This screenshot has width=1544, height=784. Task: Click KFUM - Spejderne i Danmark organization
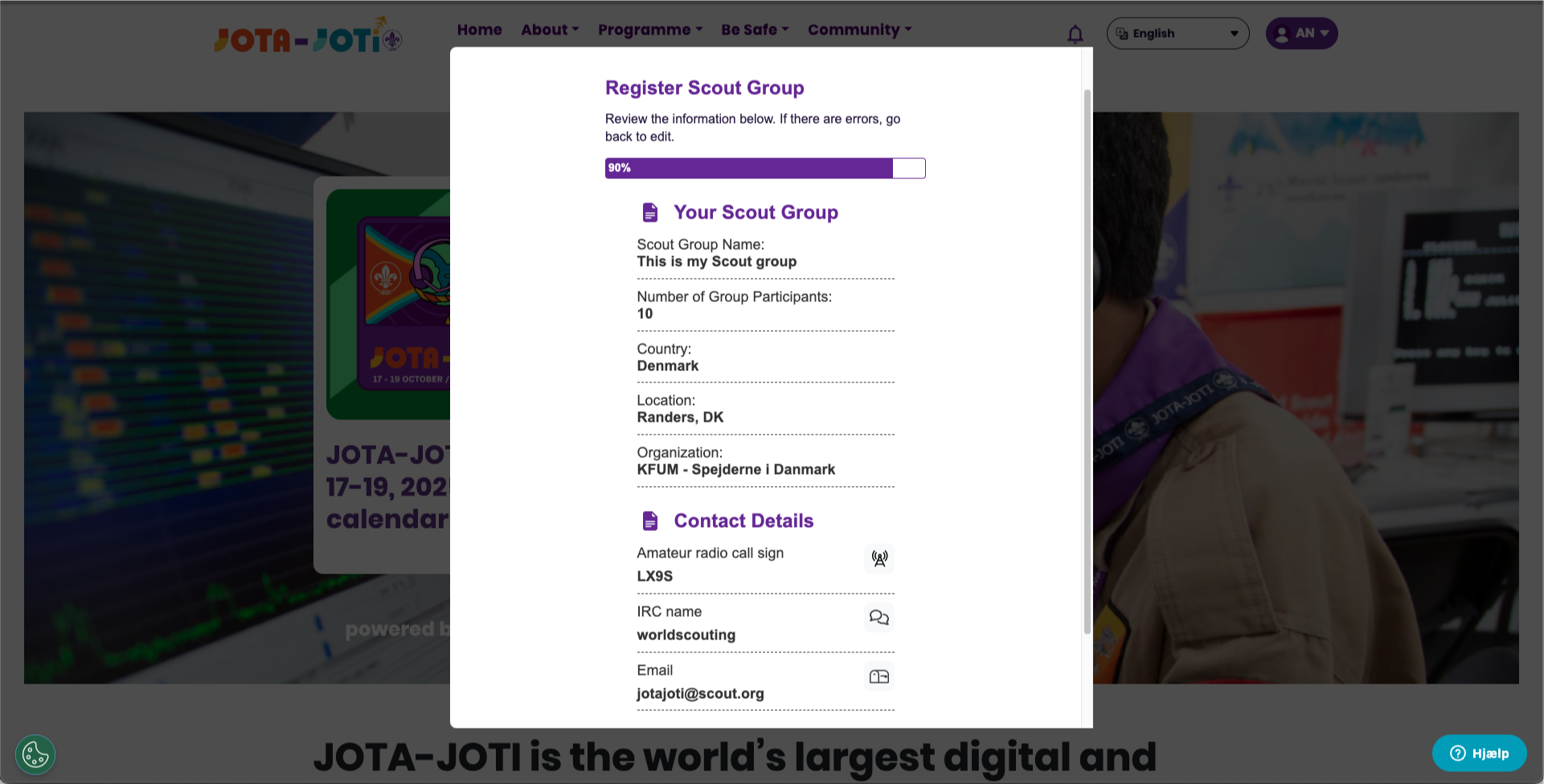(x=736, y=470)
